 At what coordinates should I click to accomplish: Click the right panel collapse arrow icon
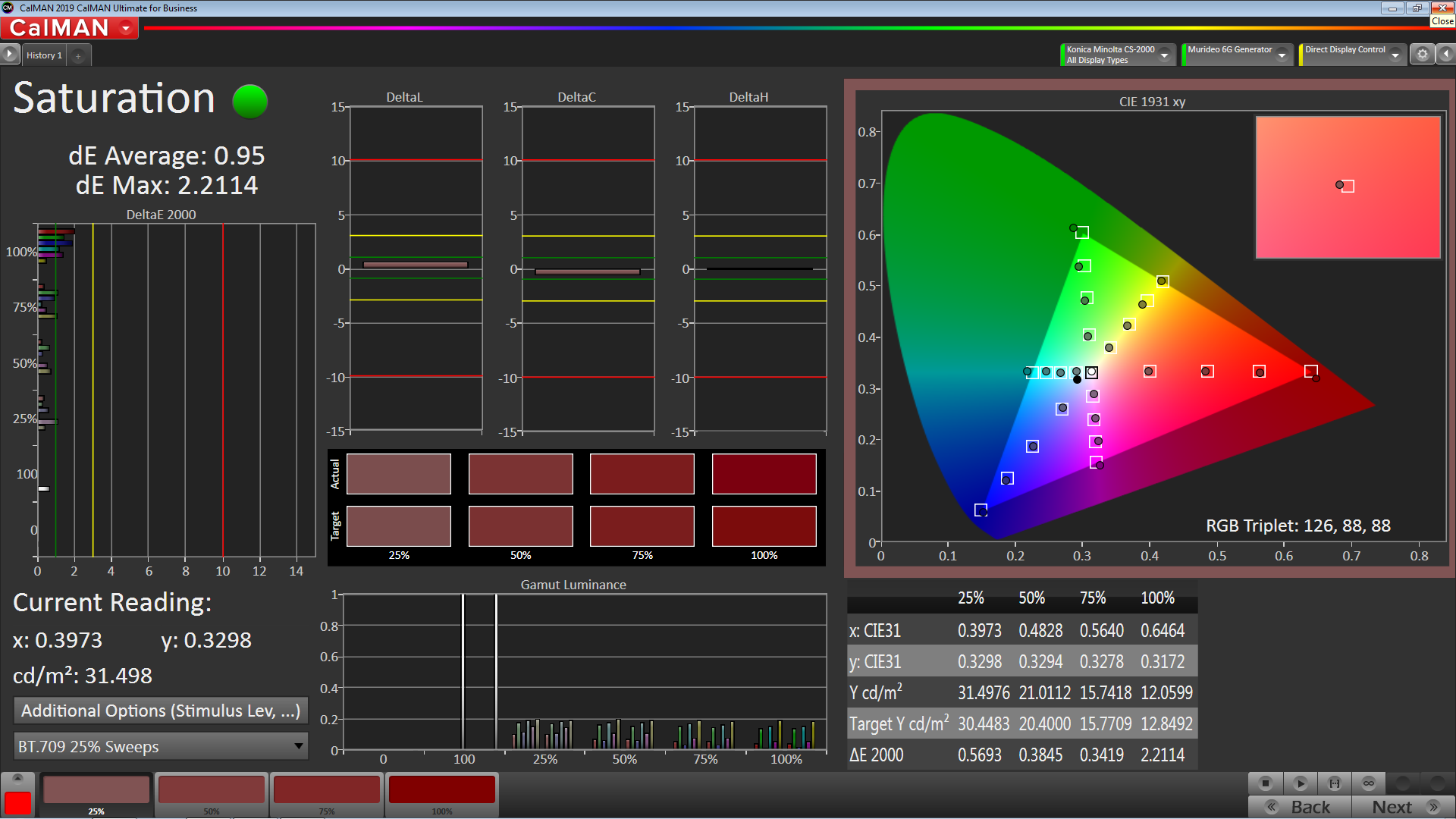1446,55
